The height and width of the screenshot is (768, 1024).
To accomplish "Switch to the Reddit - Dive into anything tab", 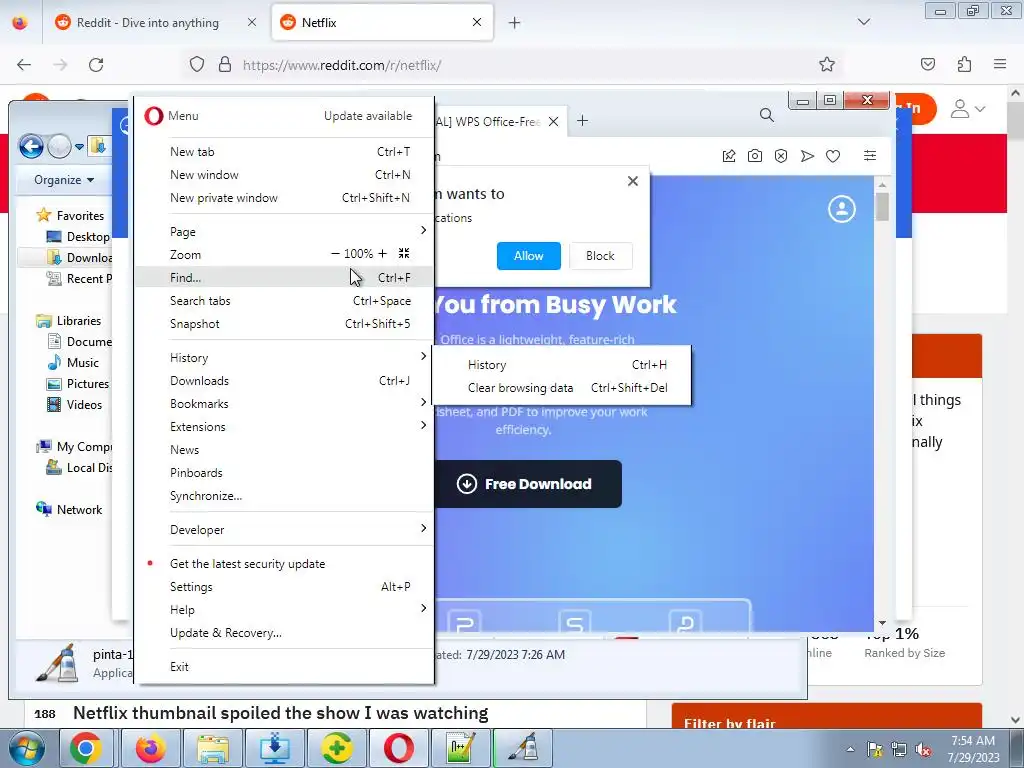I will click(x=156, y=22).
